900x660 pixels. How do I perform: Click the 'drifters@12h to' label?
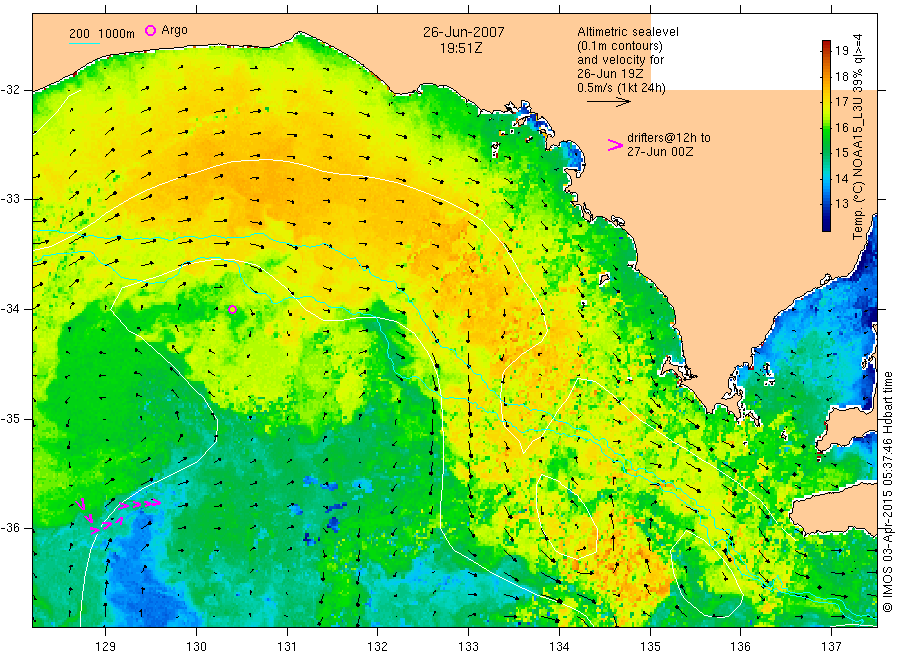(669, 138)
